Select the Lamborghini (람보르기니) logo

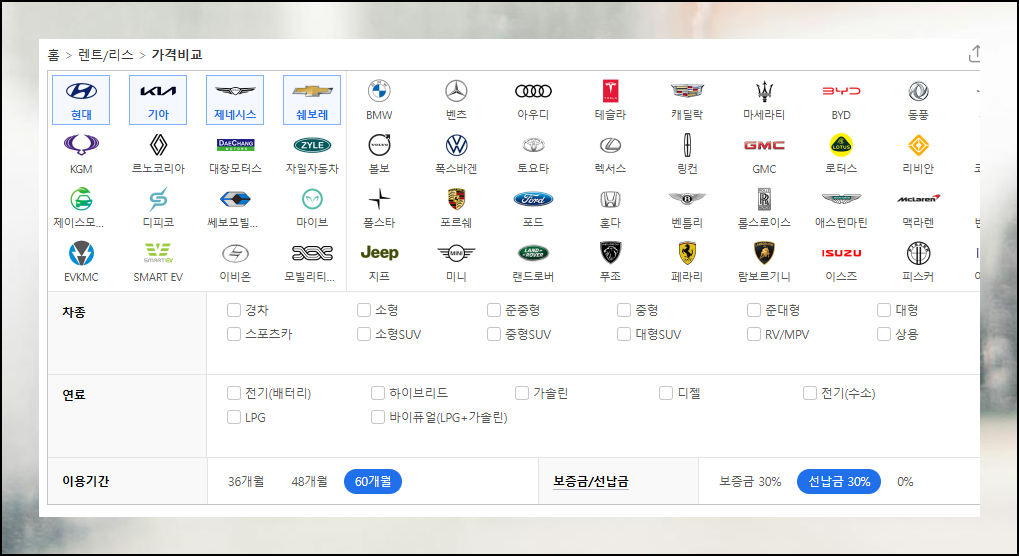(x=764, y=253)
